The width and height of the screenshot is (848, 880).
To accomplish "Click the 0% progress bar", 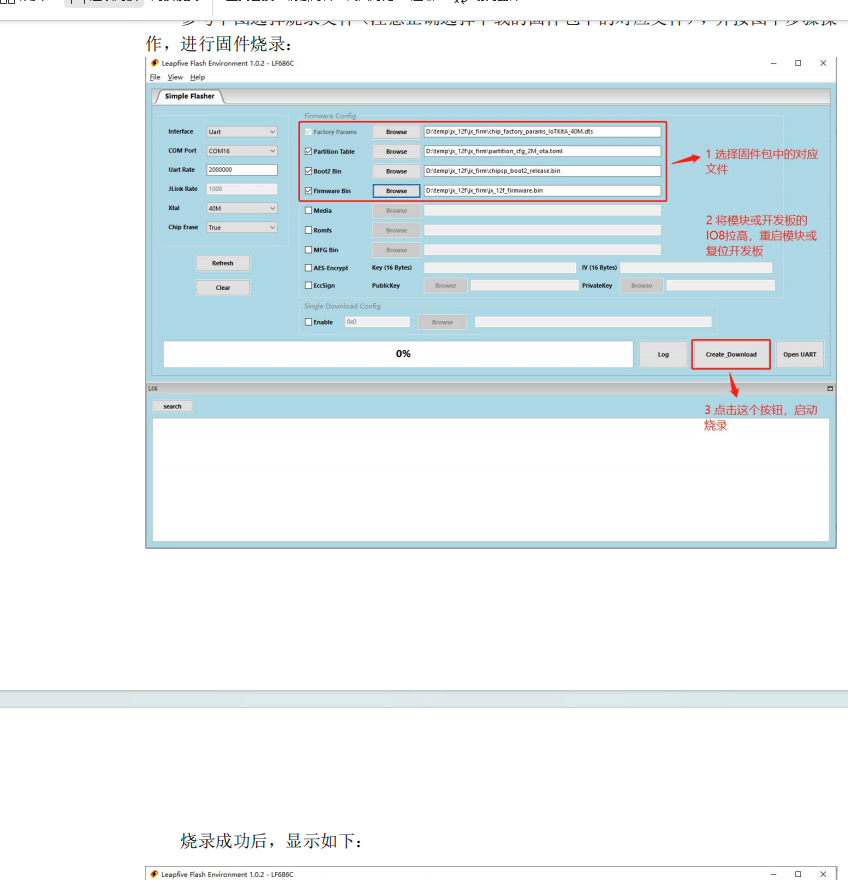I will tap(398, 354).
